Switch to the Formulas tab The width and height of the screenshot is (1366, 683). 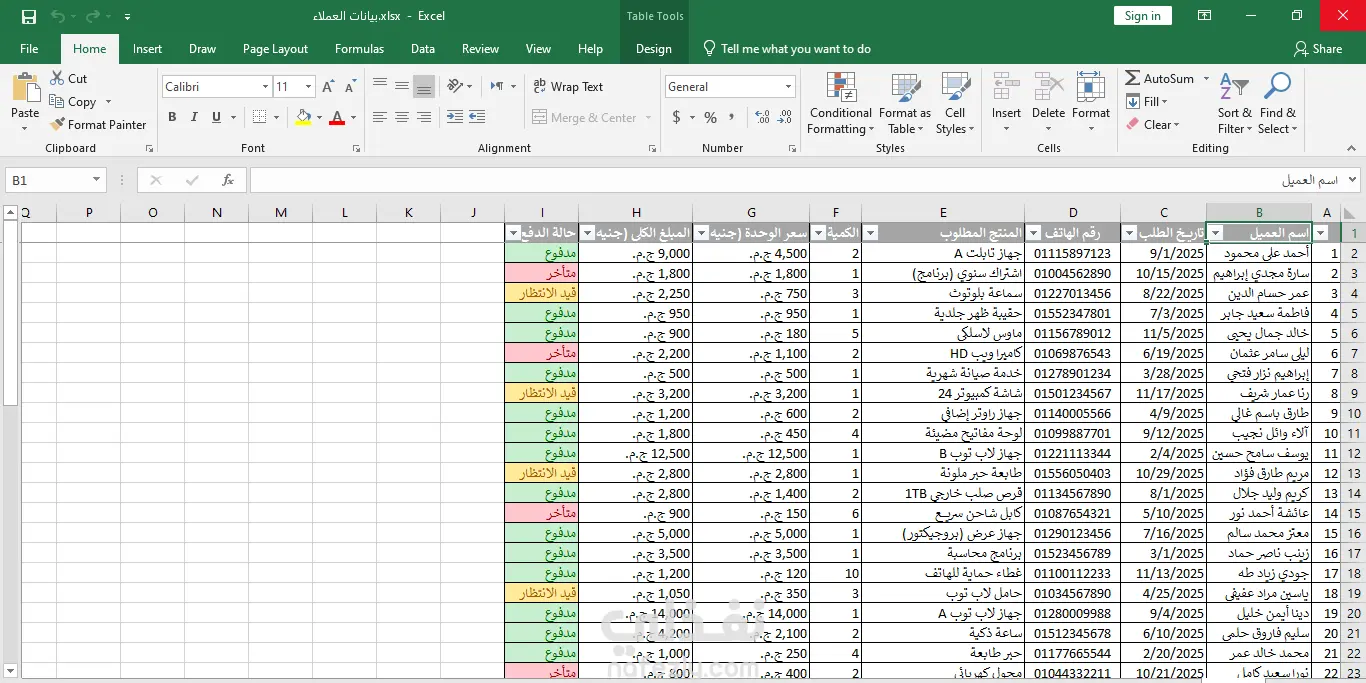pos(359,49)
